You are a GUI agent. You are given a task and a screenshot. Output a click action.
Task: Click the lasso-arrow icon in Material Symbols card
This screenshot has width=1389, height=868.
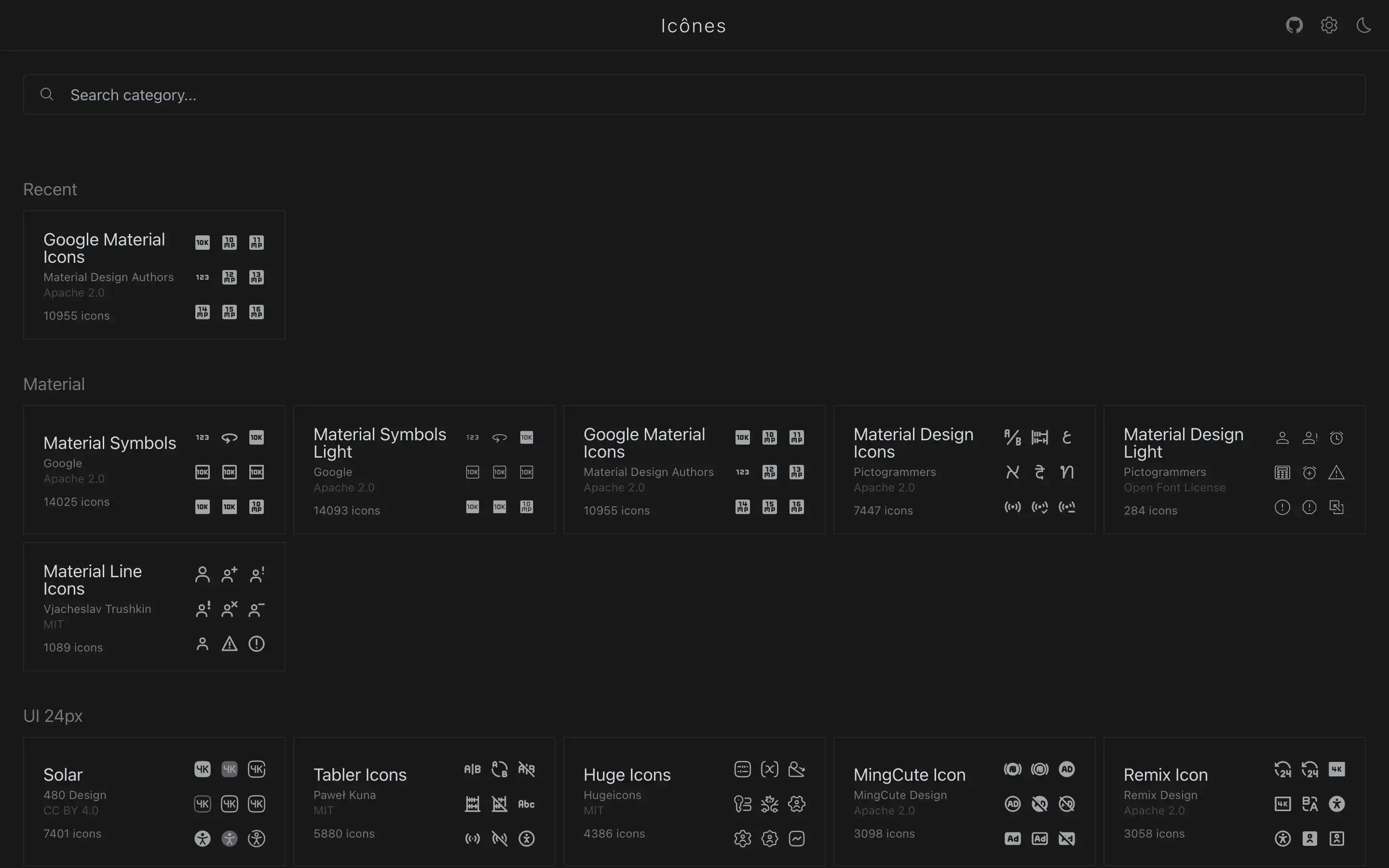point(230,437)
